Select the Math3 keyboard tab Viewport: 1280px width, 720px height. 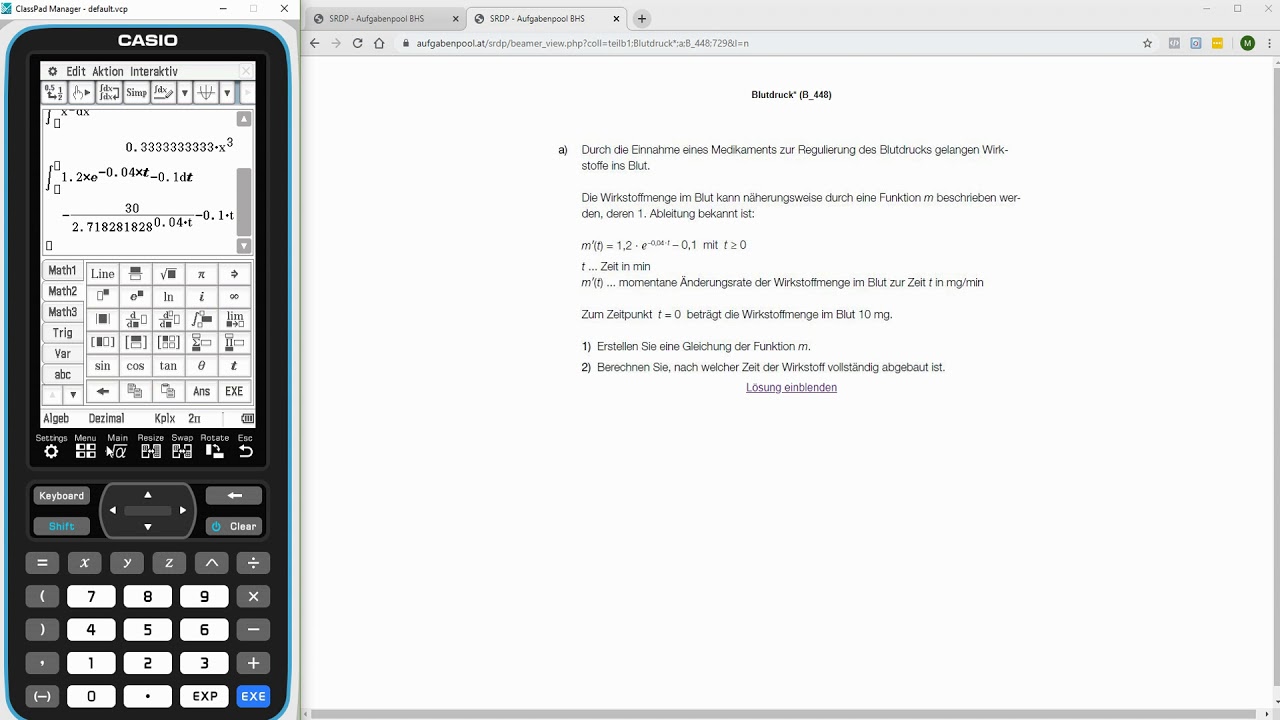62,313
